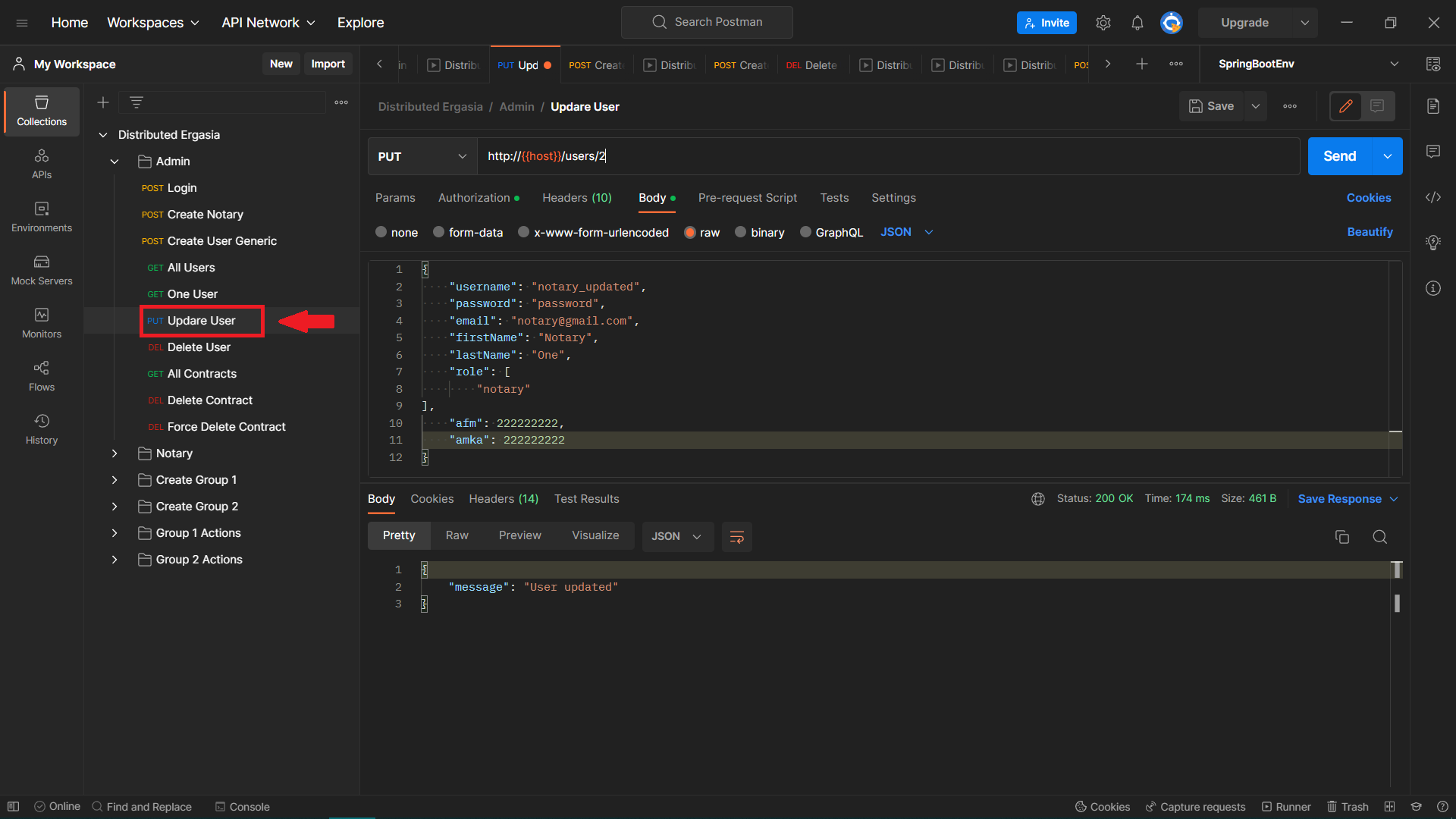Viewport: 1456px width, 819px height.
Task: Click the Import button
Action: pos(328,64)
